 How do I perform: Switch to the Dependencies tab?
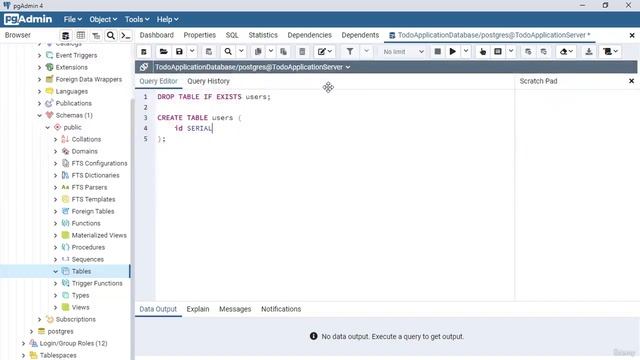(309, 35)
